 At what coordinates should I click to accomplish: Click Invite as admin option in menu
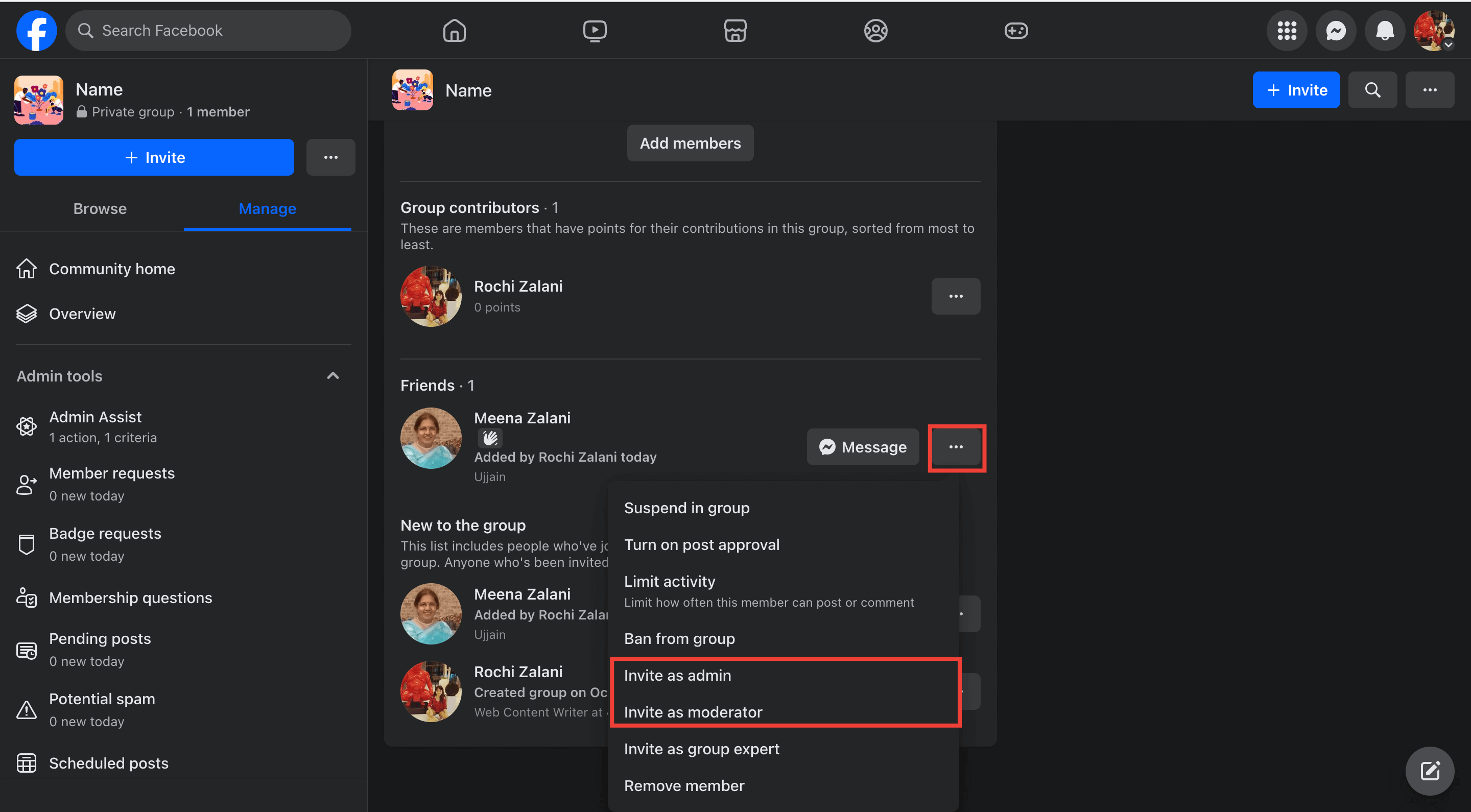(677, 675)
